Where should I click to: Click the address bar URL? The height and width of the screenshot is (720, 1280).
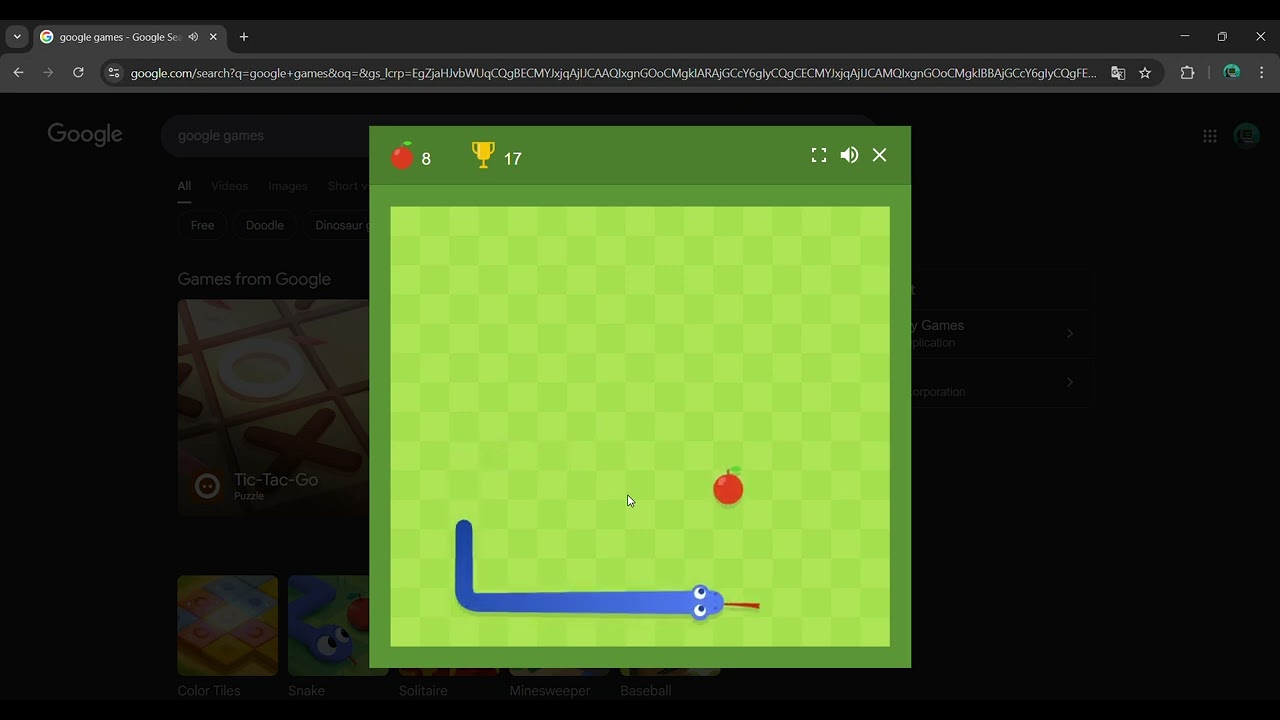tap(613, 73)
